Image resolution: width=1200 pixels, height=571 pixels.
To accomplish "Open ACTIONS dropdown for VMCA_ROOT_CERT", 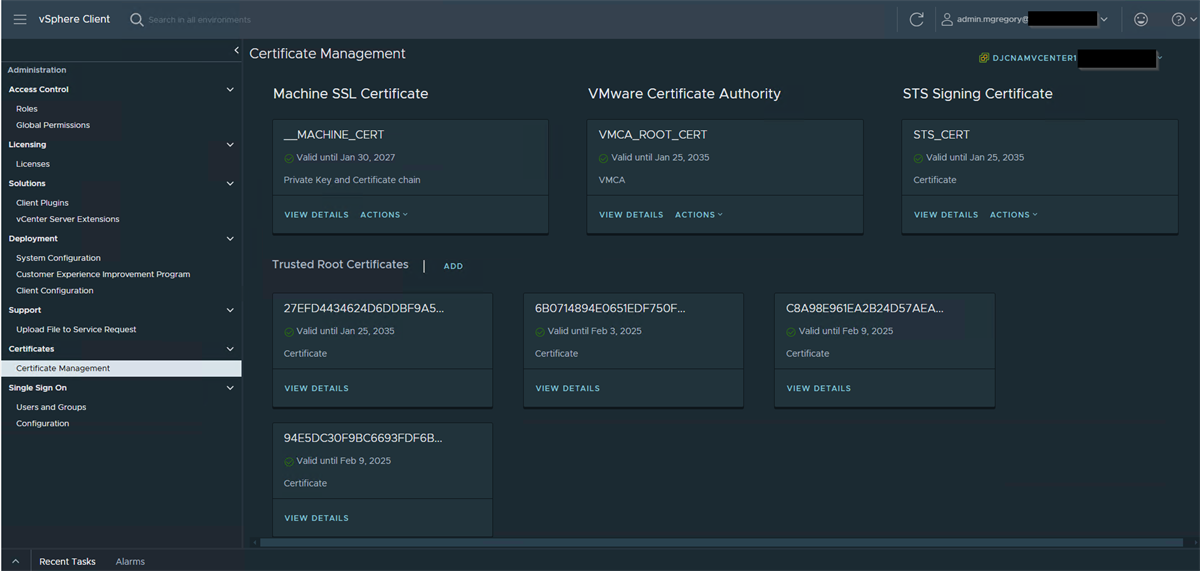I will click(x=699, y=215).
